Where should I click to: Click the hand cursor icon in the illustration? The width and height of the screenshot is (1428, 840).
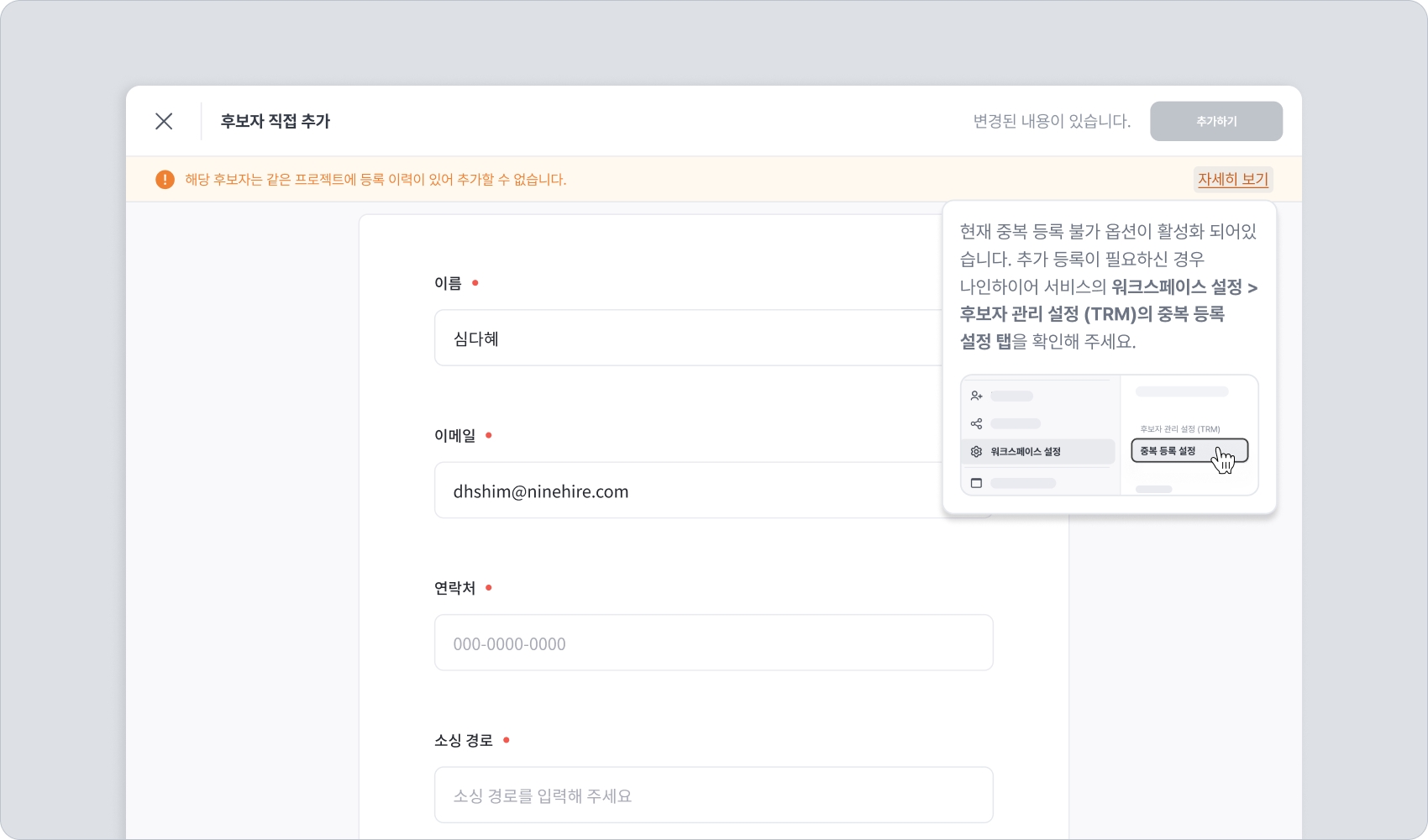click(x=1224, y=460)
